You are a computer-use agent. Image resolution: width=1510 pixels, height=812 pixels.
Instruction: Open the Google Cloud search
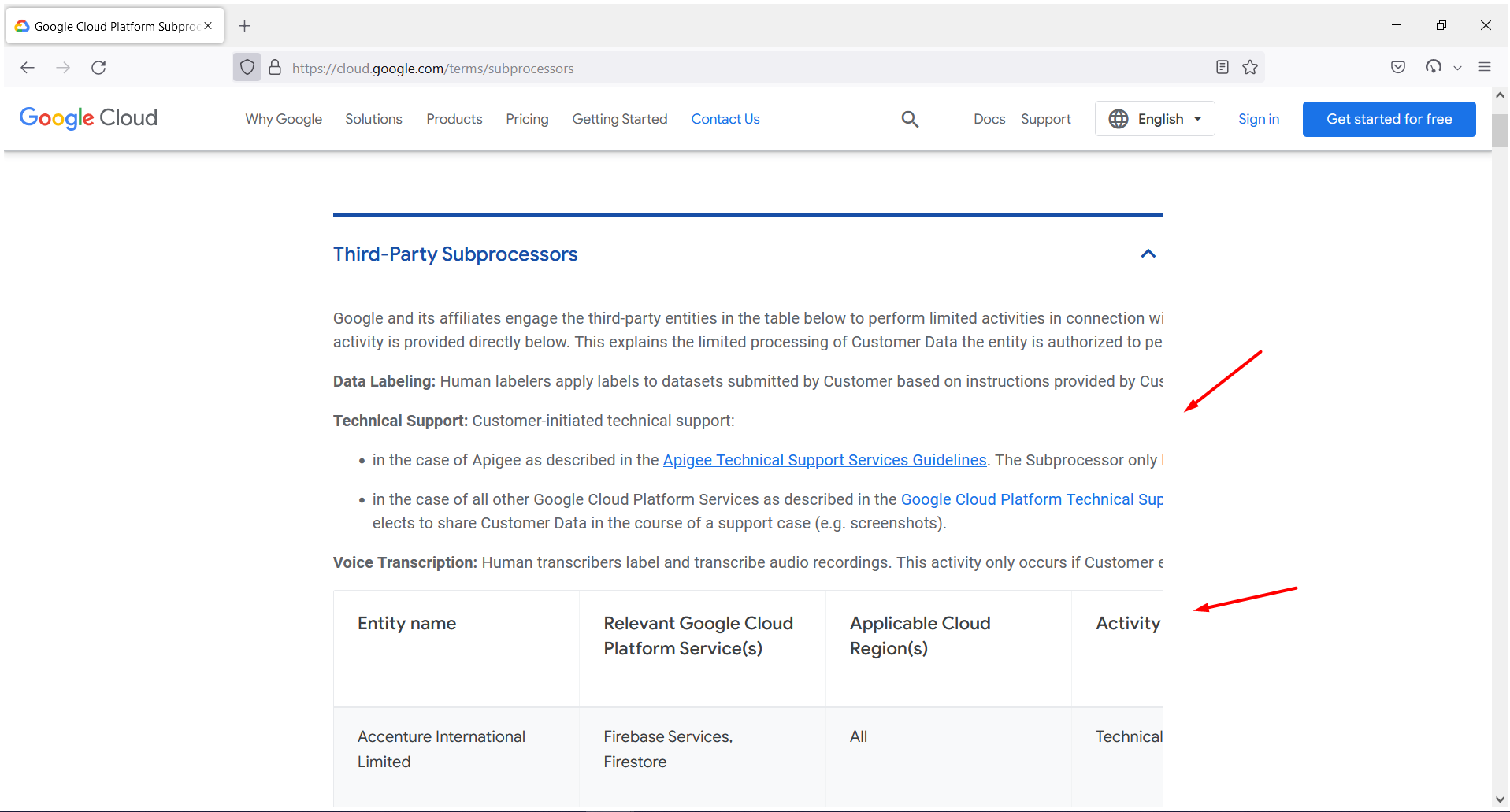pos(910,119)
